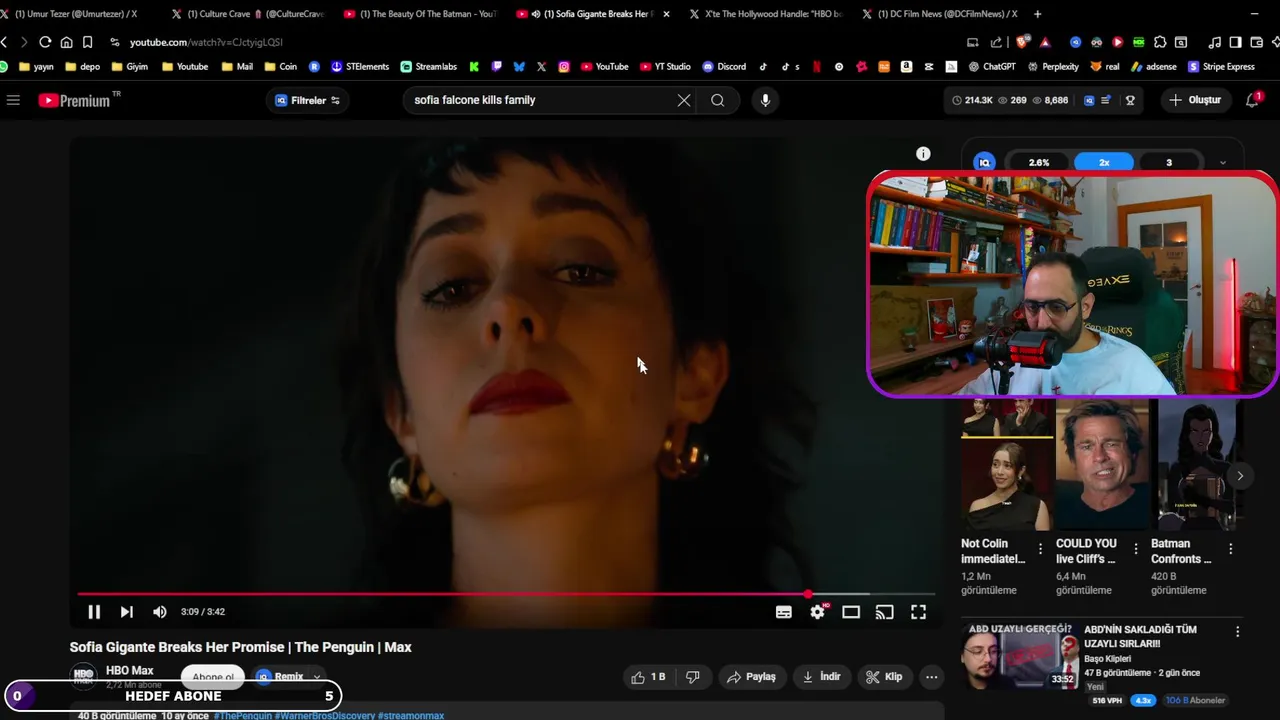Viewport: 1280px width, 720px height.
Task: Share the video via Paylaş
Action: pos(751,677)
